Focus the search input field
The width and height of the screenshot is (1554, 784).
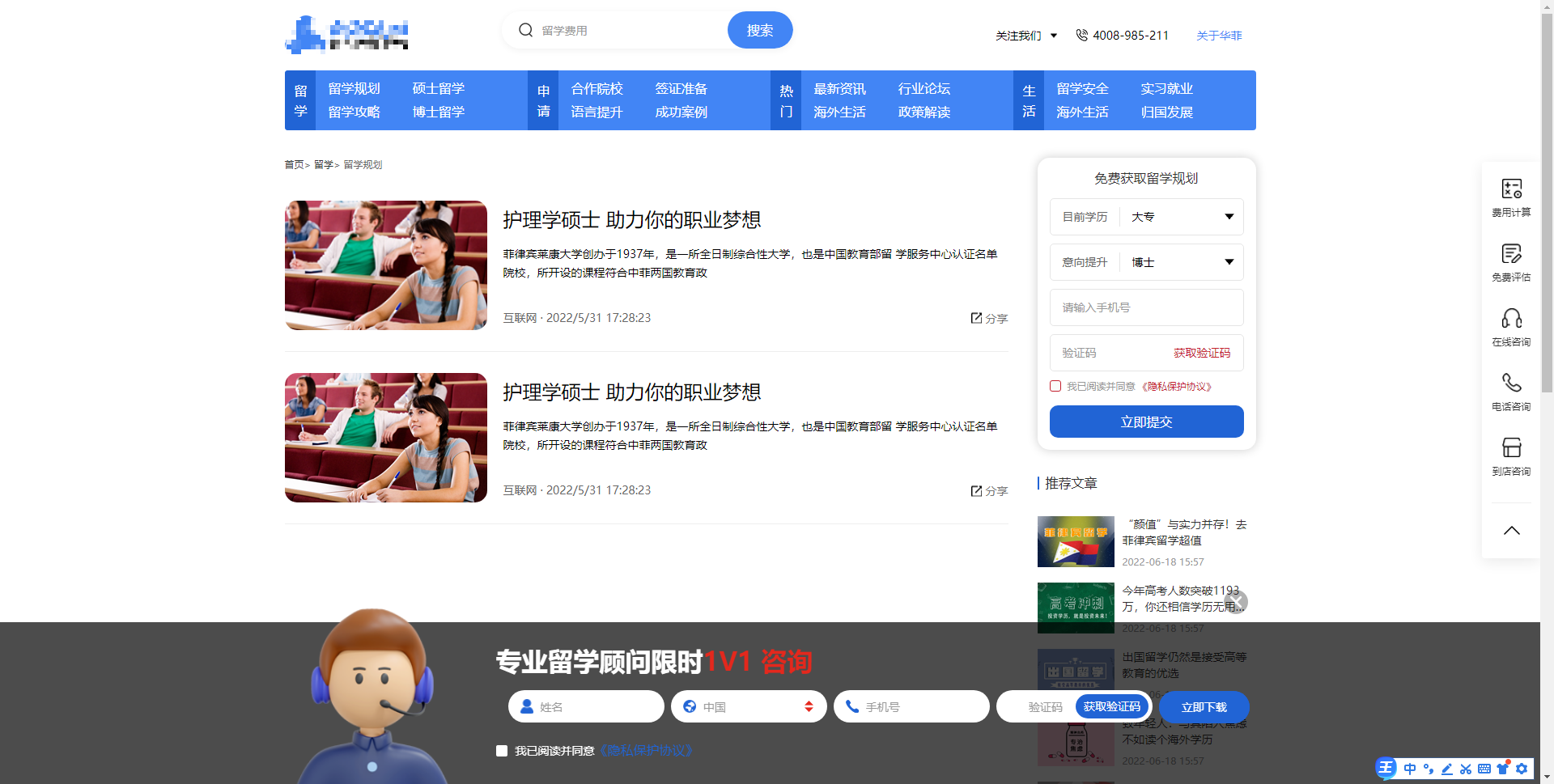point(631,30)
